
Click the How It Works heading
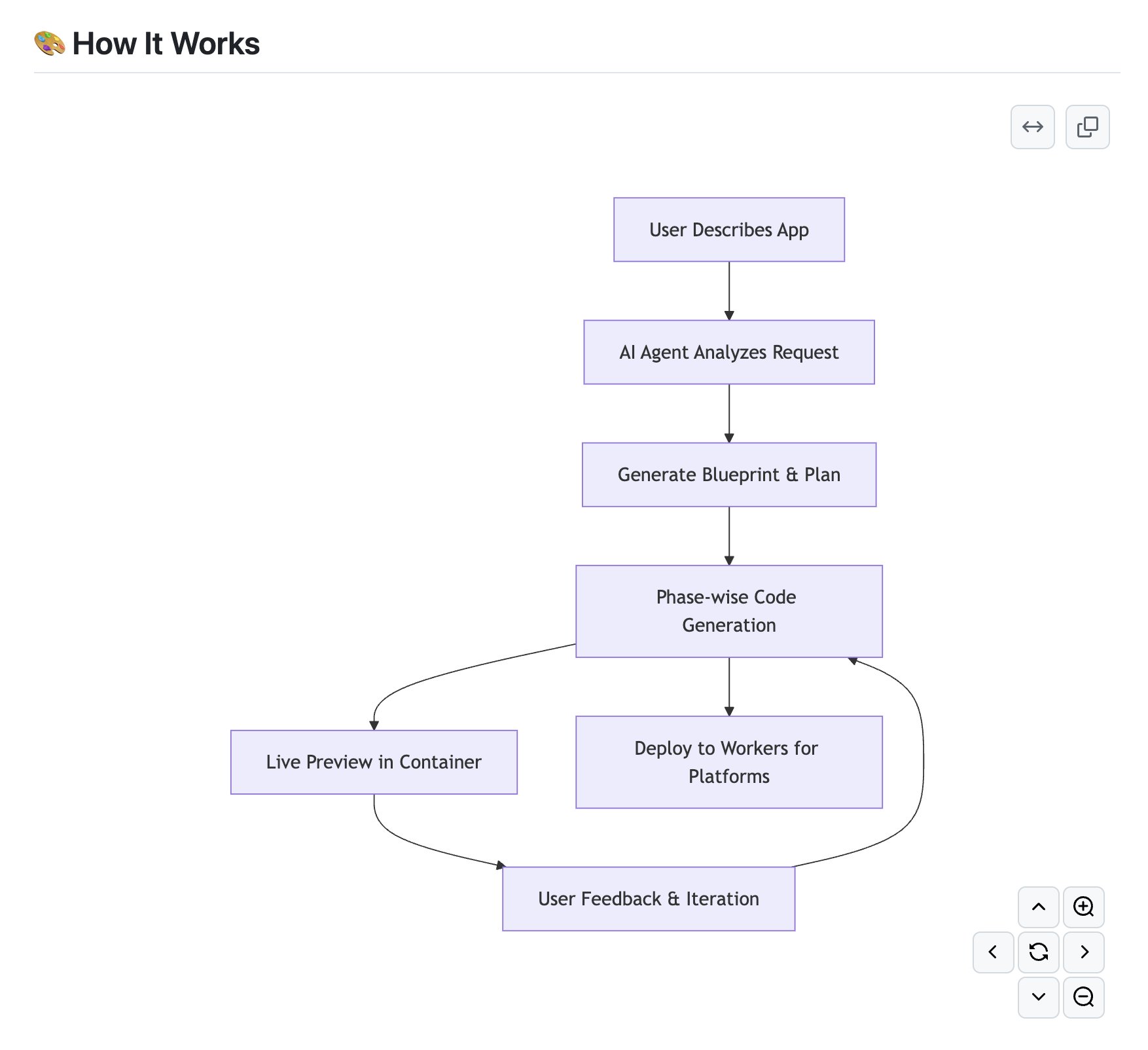pos(166,44)
